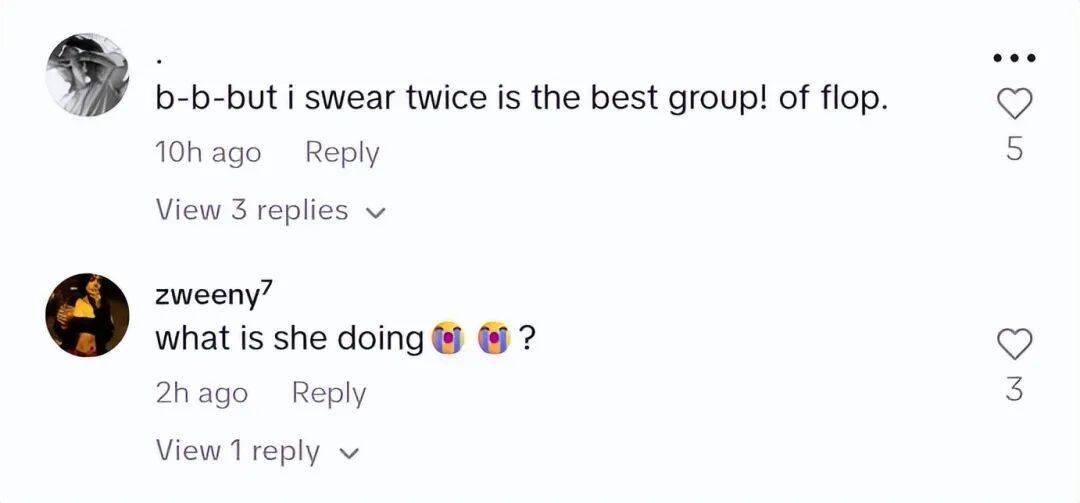Reply to zweeny's comment
The width and height of the screenshot is (1080, 503).
[x=328, y=394]
